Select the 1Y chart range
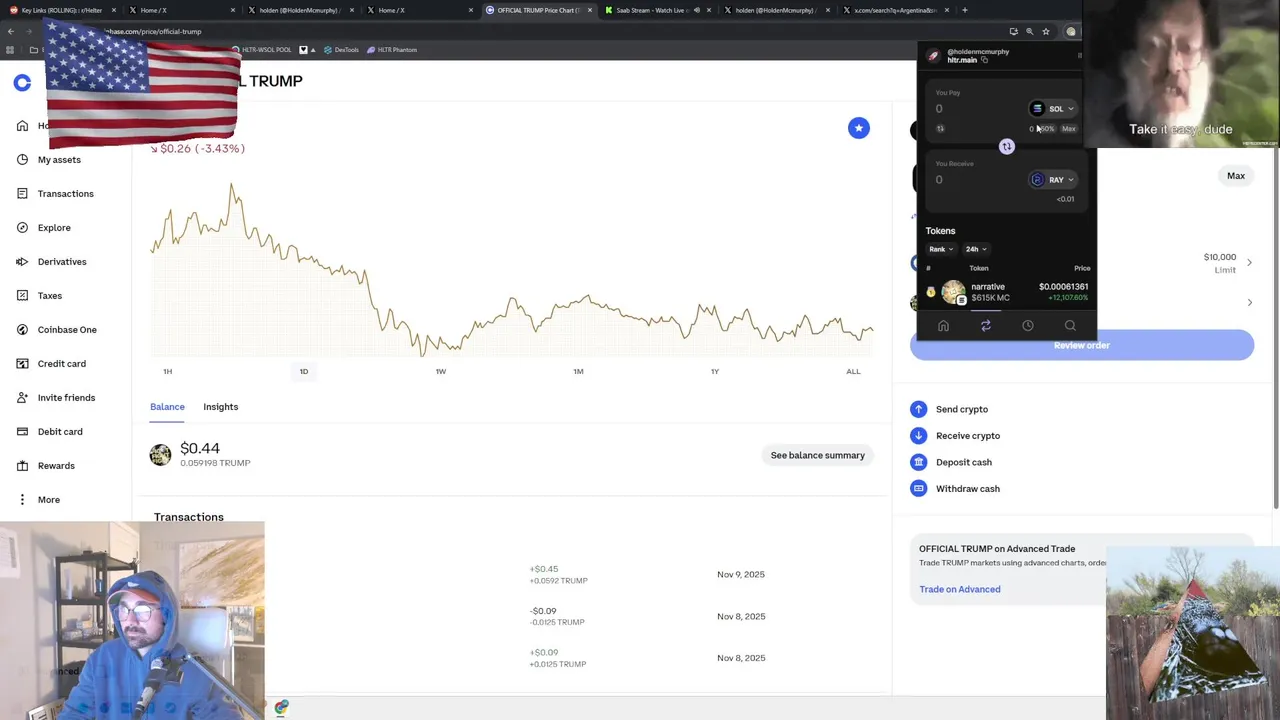The width and height of the screenshot is (1280, 720). [715, 372]
